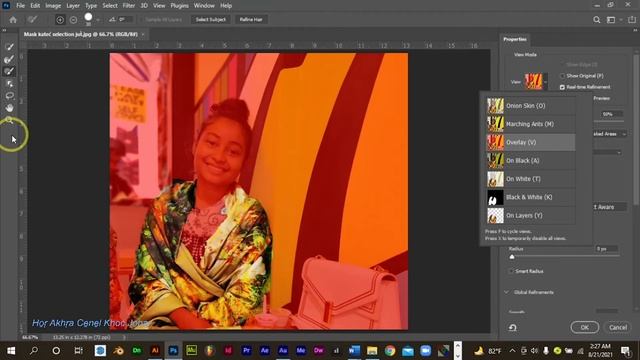Open File Explorer from the taskbar
The image size is (640, 360).
pyautogui.click(x=372, y=350)
